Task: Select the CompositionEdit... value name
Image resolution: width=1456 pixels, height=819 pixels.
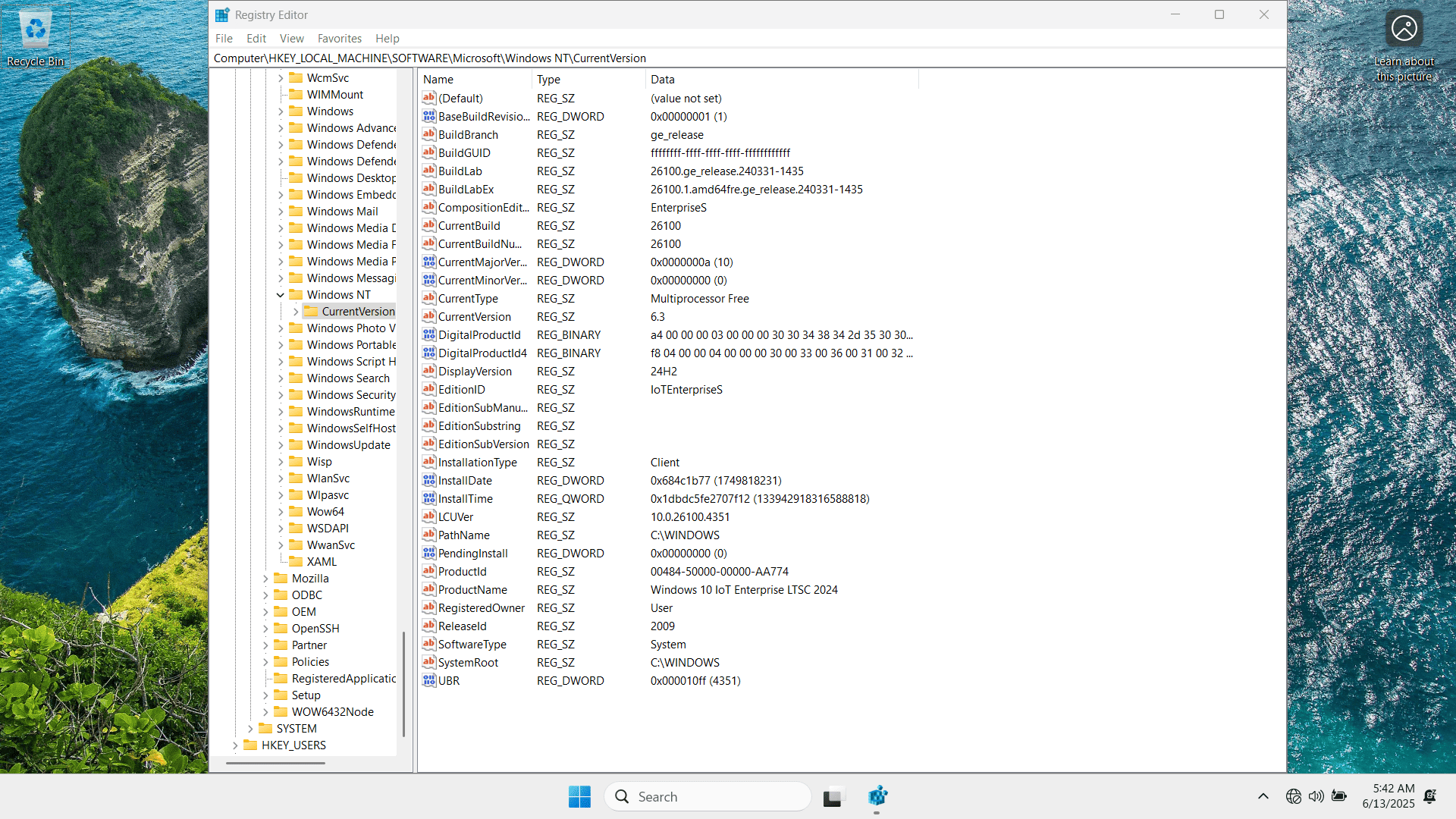Action: pyautogui.click(x=483, y=207)
